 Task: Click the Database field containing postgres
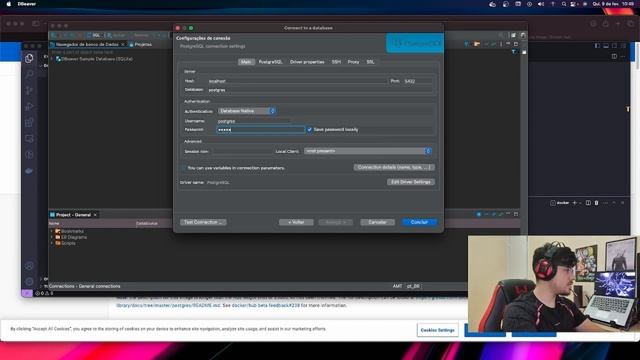(320, 90)
